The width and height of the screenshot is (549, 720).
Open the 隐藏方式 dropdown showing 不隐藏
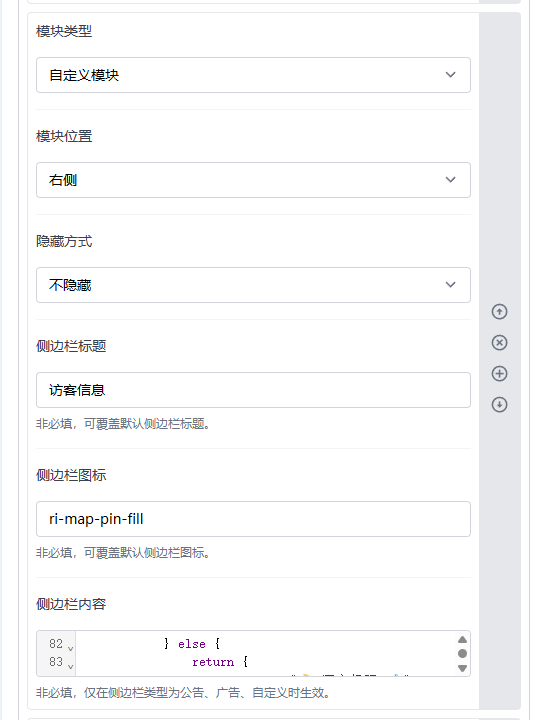tap(253, 285)
